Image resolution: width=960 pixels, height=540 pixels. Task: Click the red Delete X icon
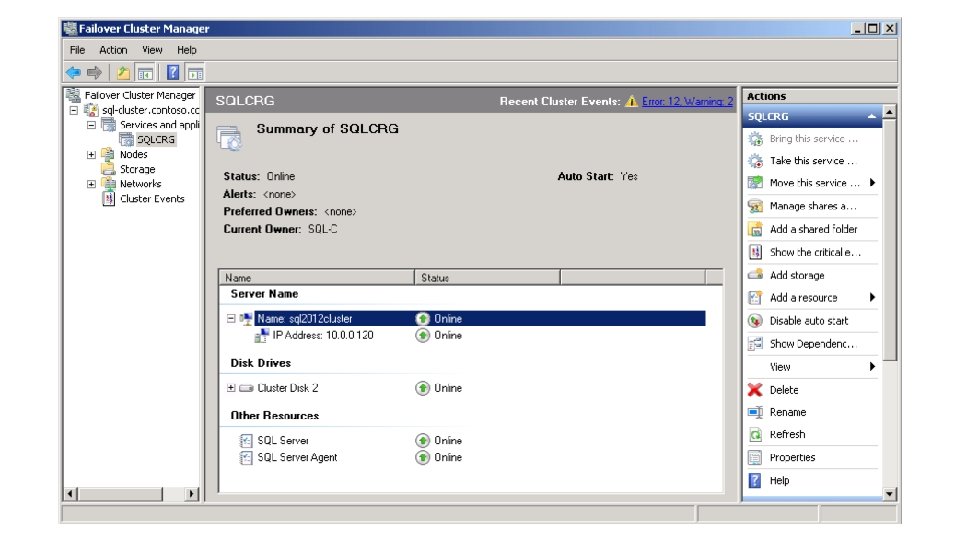pos(756,389)
